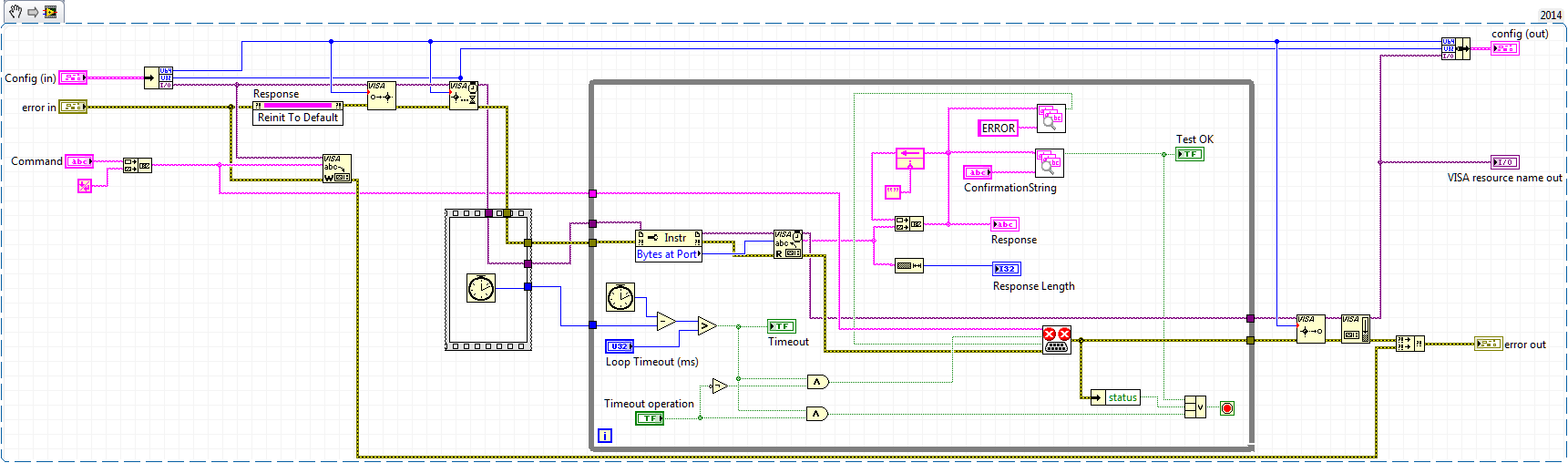Screen dimensions: 1568x463
Task: Click the Test OK boolean indicator
Action: pyautogui.click(x=1190, y=154)
